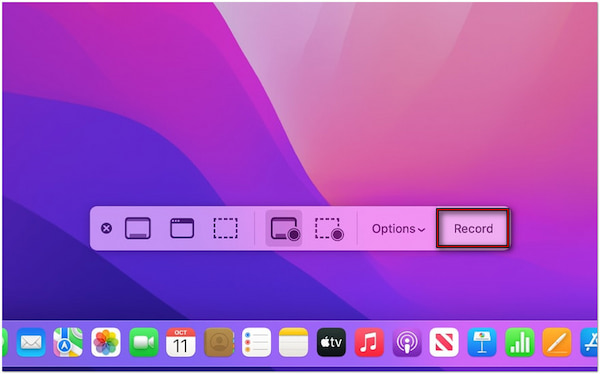Select Capture Entire Screen icon
Screen dimensions: 600x374
138,228
